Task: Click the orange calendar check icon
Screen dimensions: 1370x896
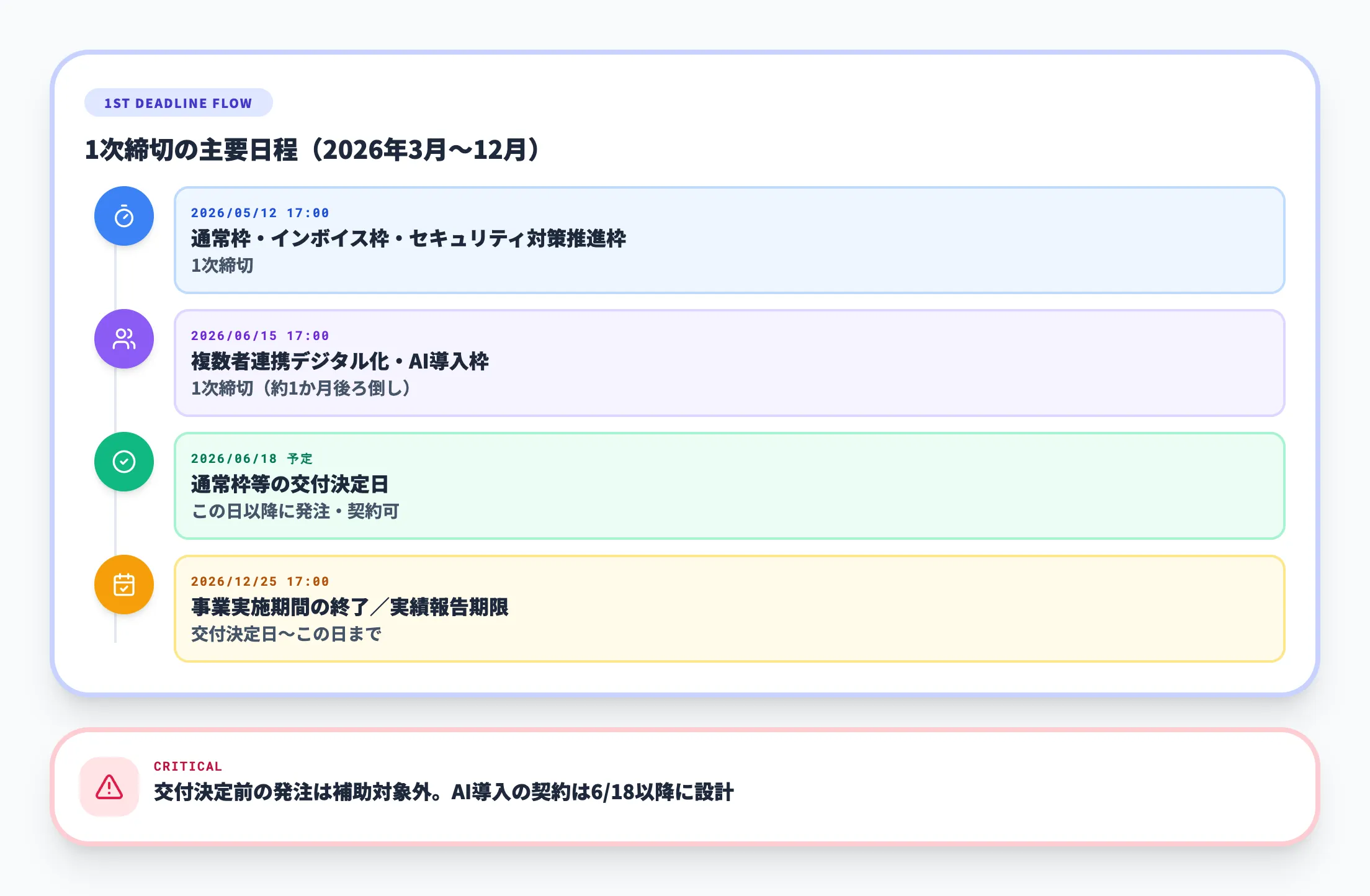Action: (124, 585)
